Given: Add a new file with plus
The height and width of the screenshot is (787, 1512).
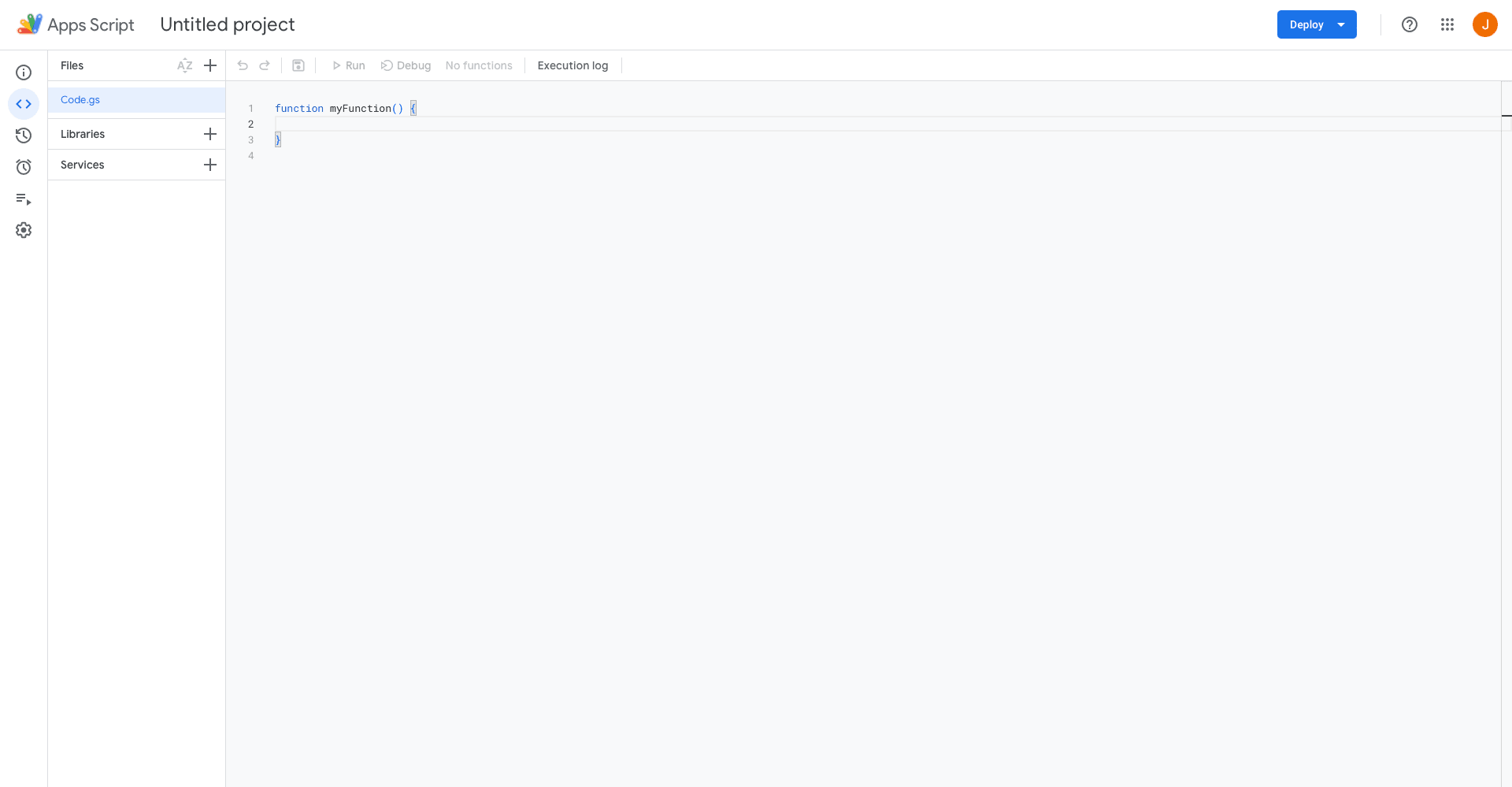Looking at the screenshot, I should click(x=210, y=65).
